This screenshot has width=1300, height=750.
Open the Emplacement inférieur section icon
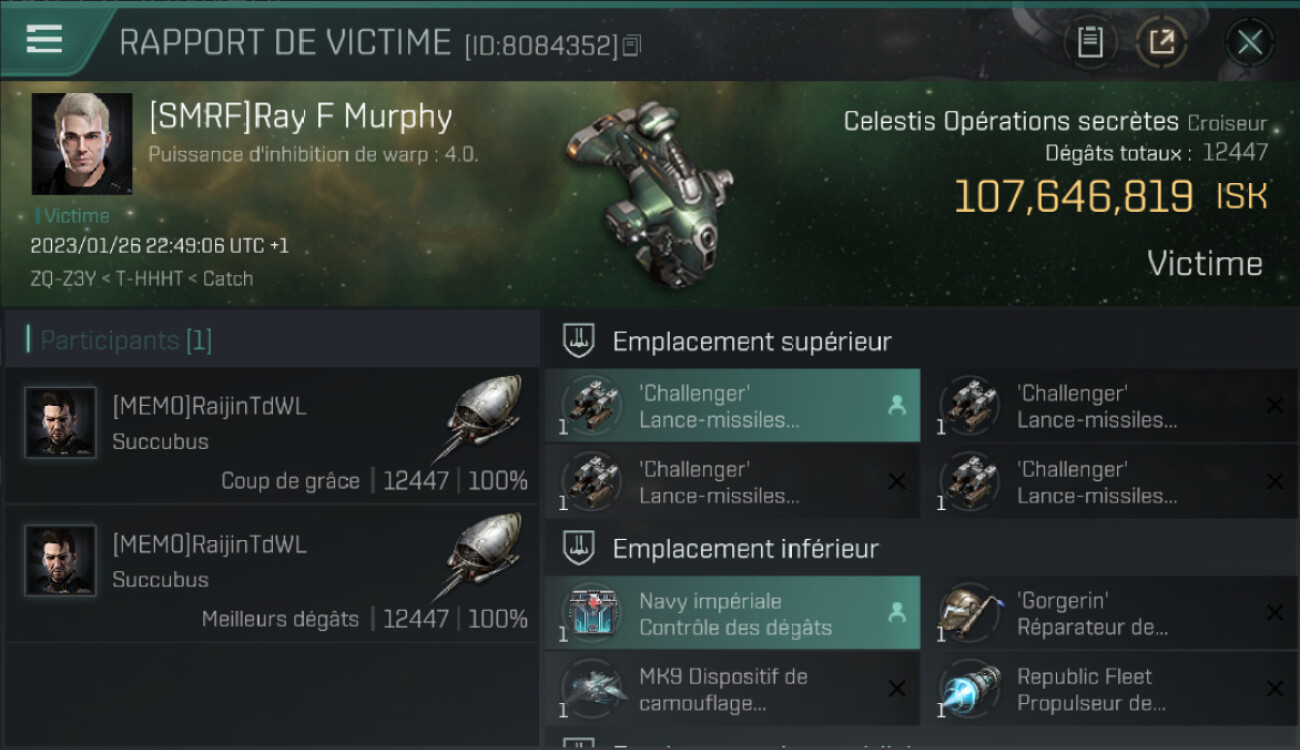(580, 548)
